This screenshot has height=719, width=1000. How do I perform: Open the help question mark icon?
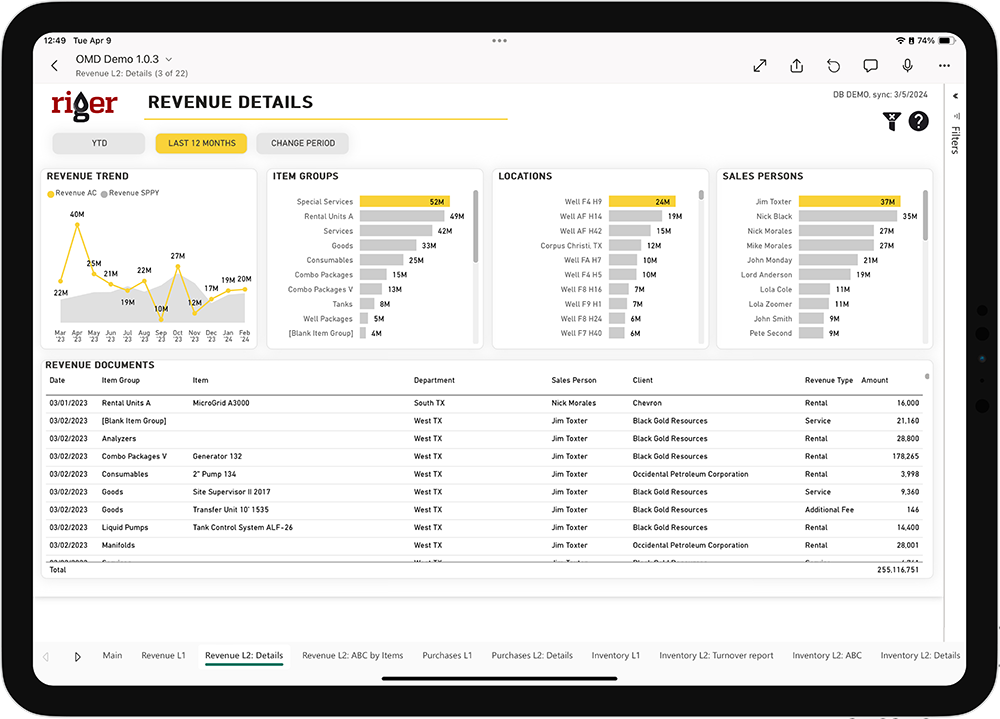pyautogui.click(x=918, y=122)
